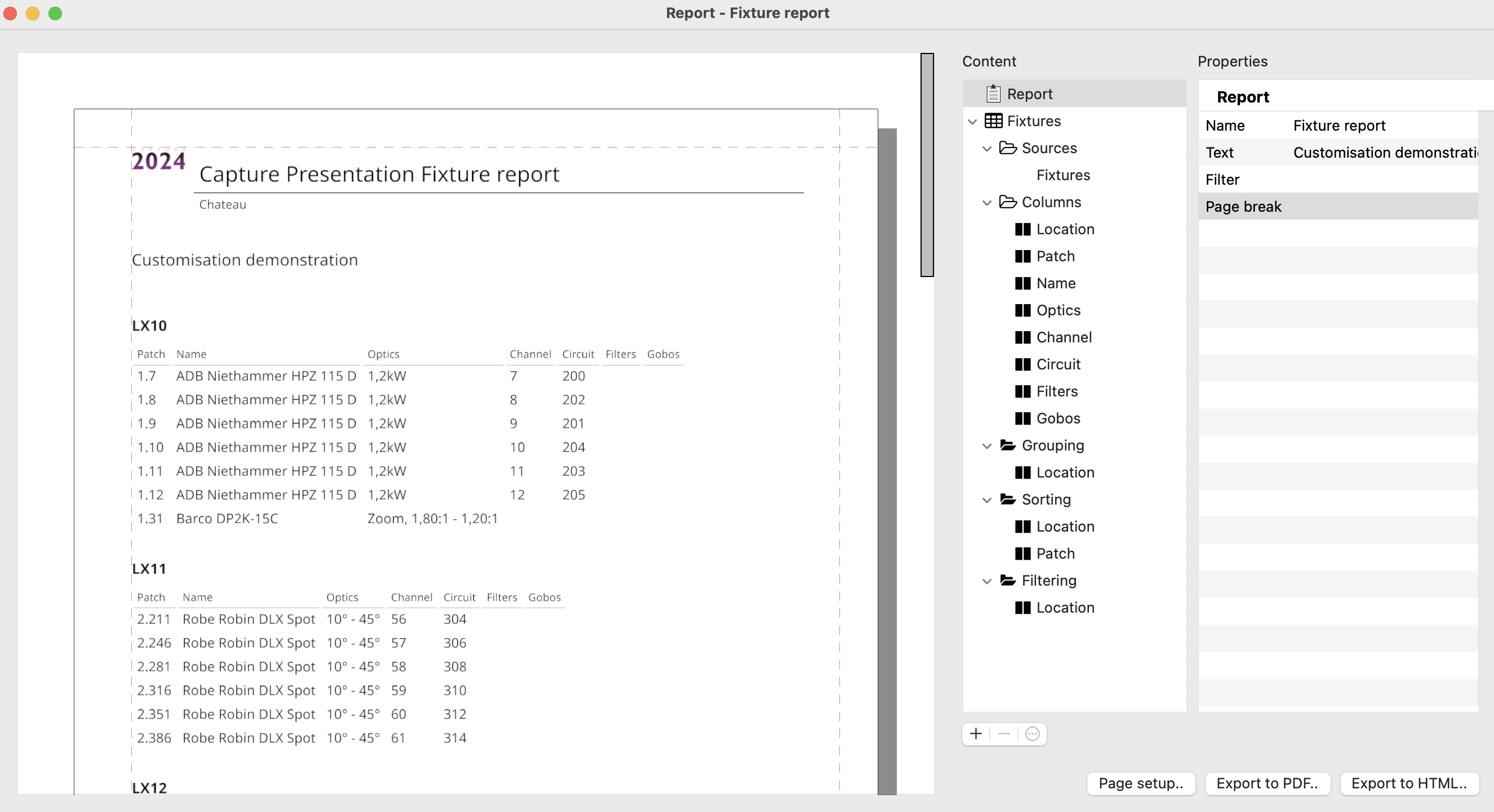Collapse the Fixtures tree node
This screenshot has height=812, width=1494.
coord(972,121)
